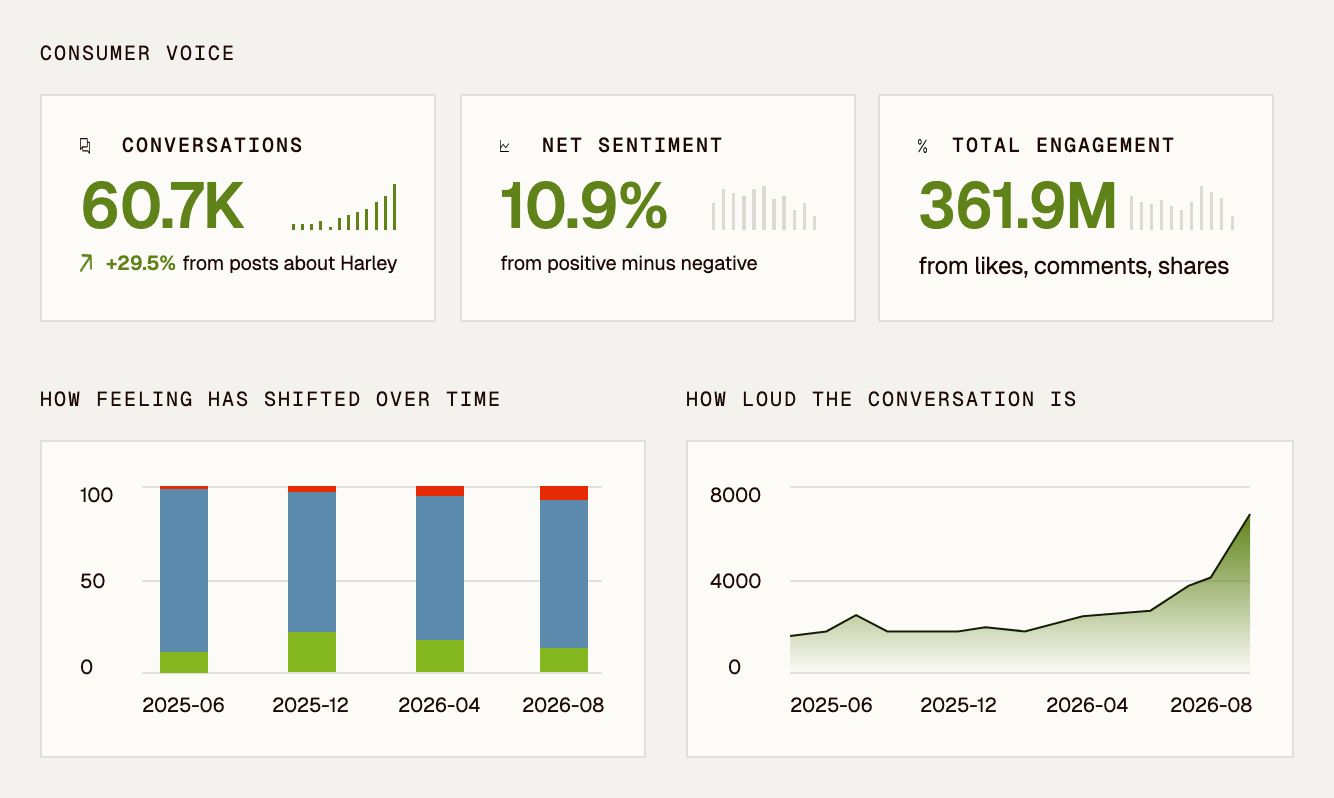Click the CONSUMER VOICE heading
The height and width of the screenshot is (798, 1334).
click(x=137, y=54)
